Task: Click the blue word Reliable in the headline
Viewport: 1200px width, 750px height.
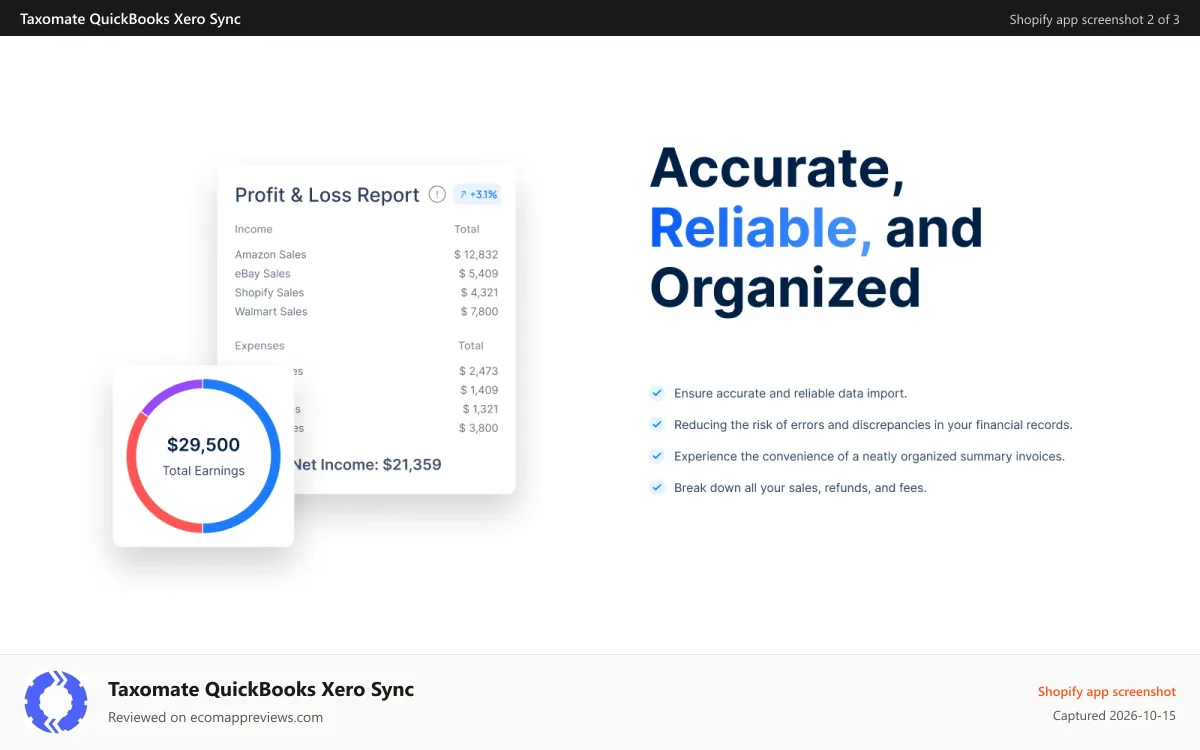Action: click(x=761, y=228)
